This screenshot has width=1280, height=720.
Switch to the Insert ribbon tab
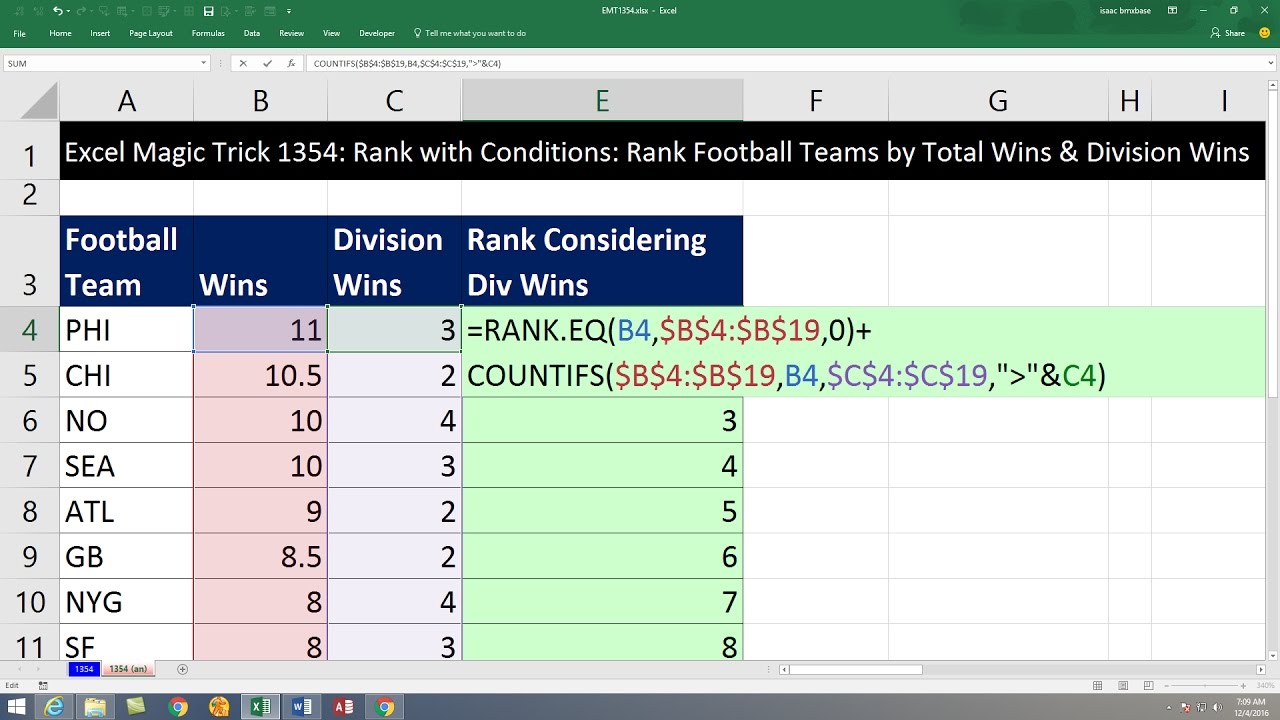tap(100, 33)
